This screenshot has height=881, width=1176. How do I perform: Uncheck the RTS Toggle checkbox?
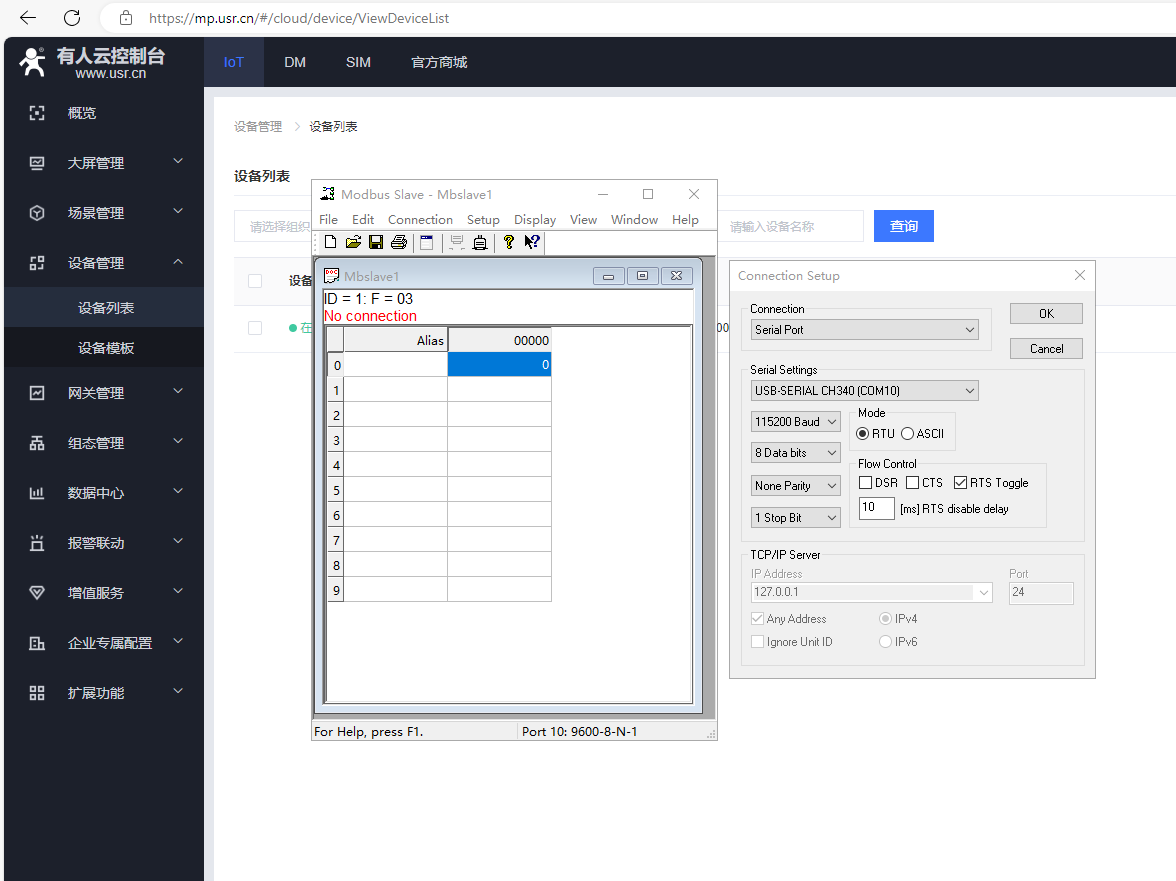pos(960,482)
